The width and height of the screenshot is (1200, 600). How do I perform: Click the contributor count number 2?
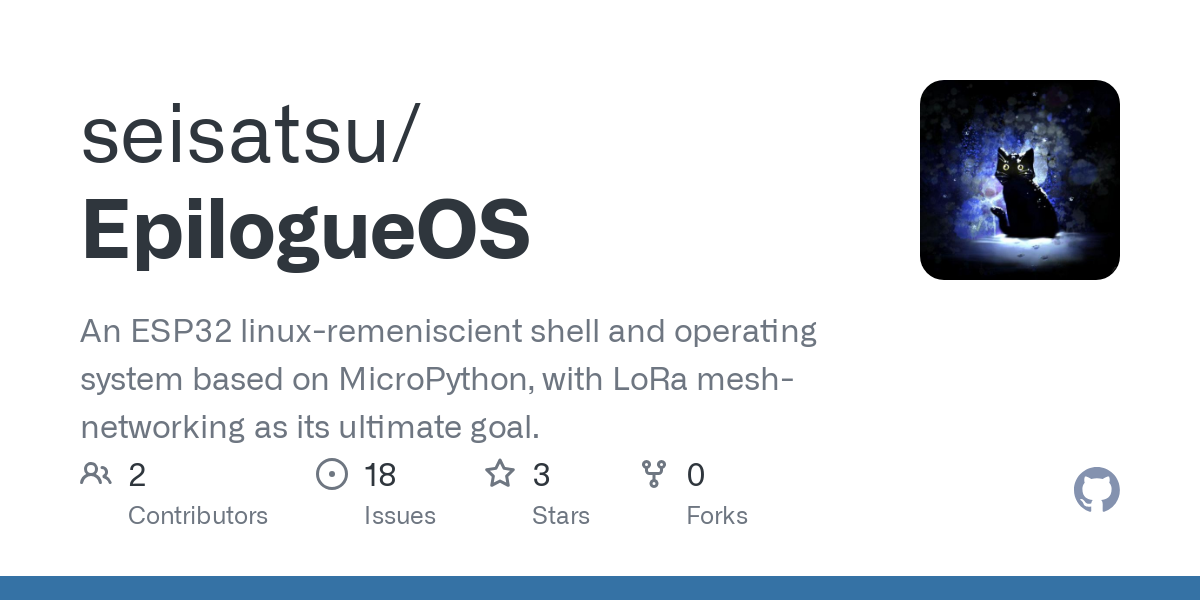[x=137, y=475]
